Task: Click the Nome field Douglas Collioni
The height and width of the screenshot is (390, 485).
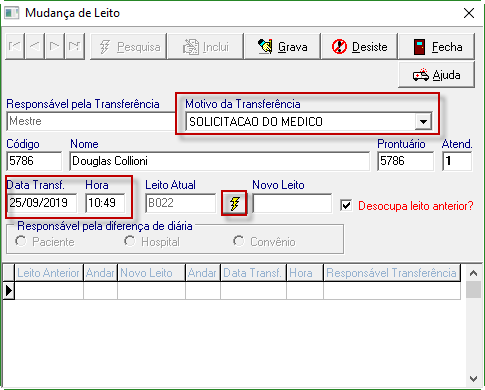Action: [x=220, y=161]
